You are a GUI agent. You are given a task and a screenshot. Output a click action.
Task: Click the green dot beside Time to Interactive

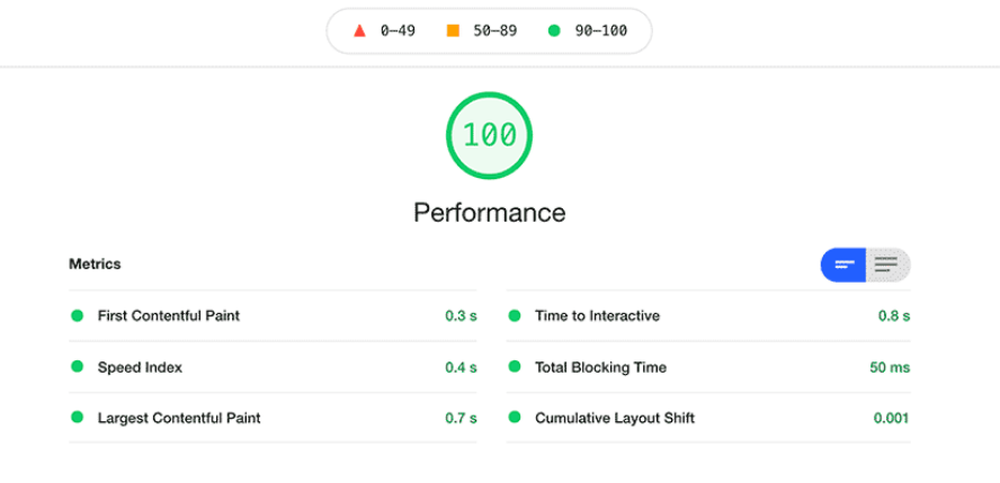click(515, 316)
